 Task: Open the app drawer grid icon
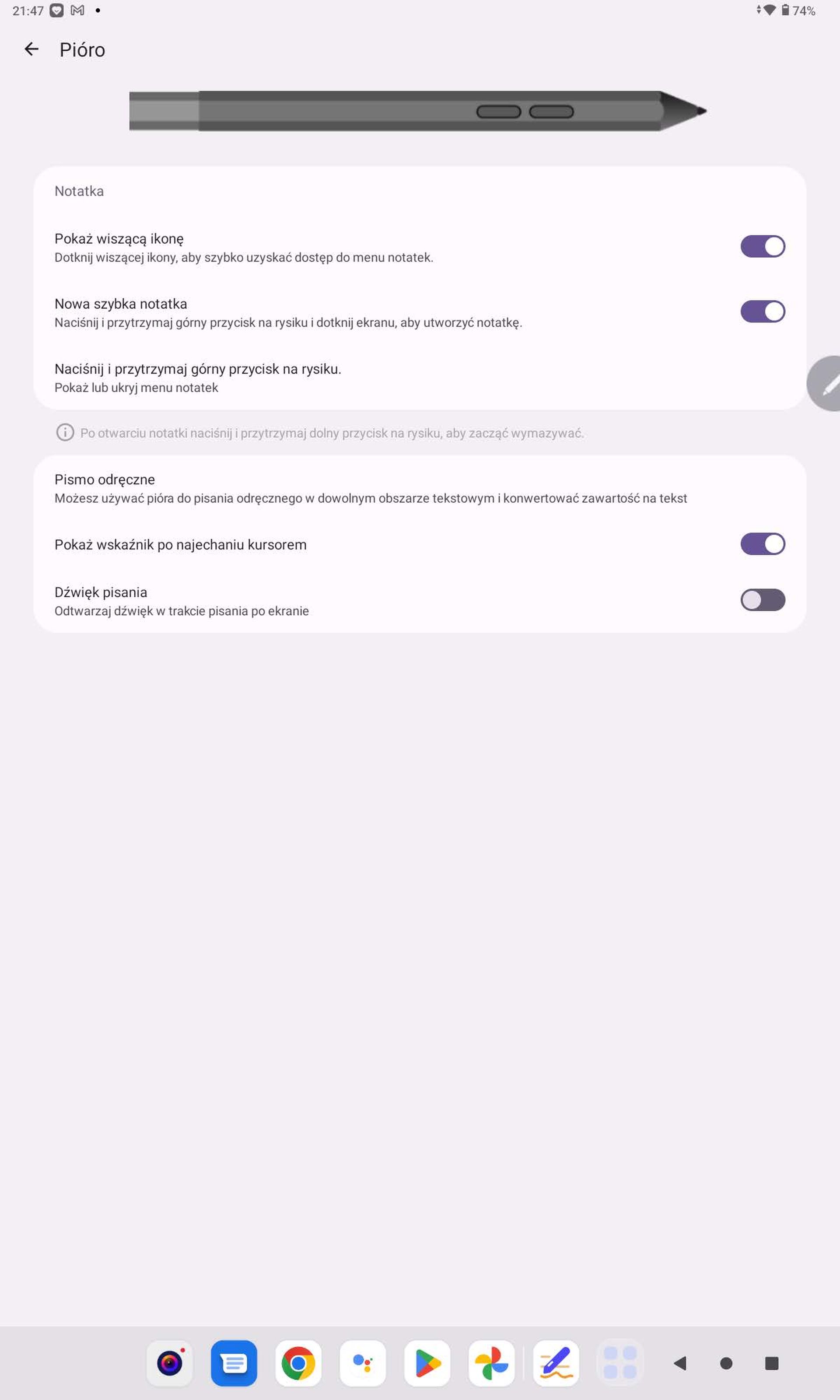point(620,1363)
